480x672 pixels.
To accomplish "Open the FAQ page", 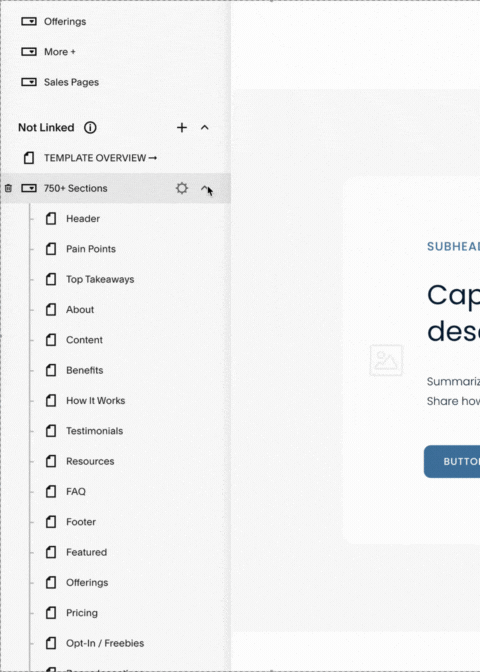I will (x=76, y=492).
